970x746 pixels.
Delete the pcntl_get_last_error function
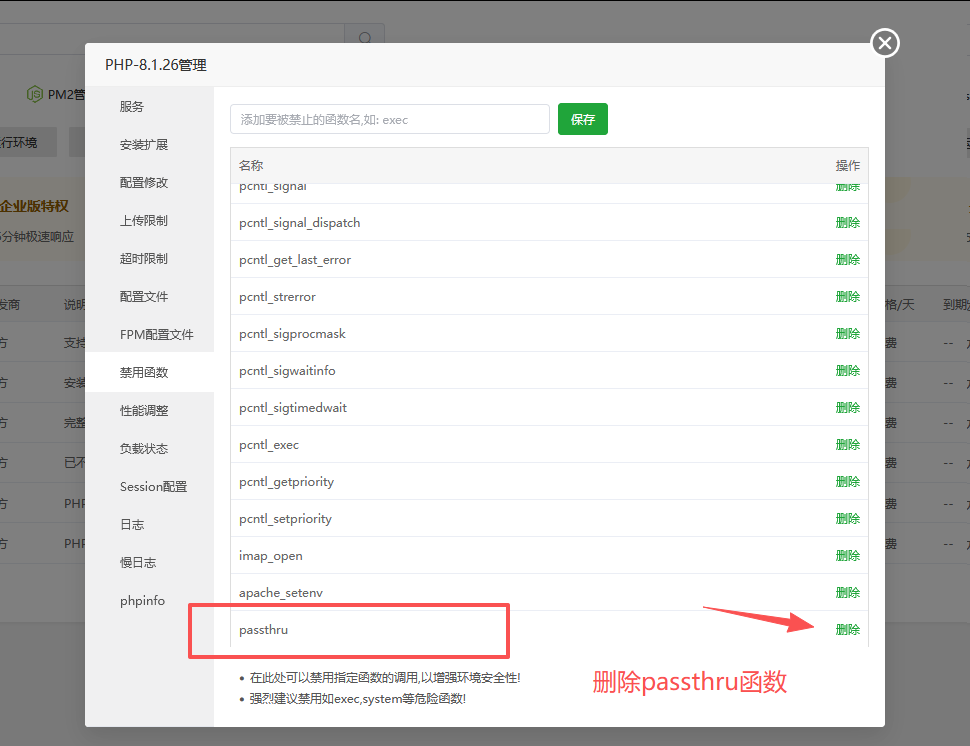pos(848,260)
